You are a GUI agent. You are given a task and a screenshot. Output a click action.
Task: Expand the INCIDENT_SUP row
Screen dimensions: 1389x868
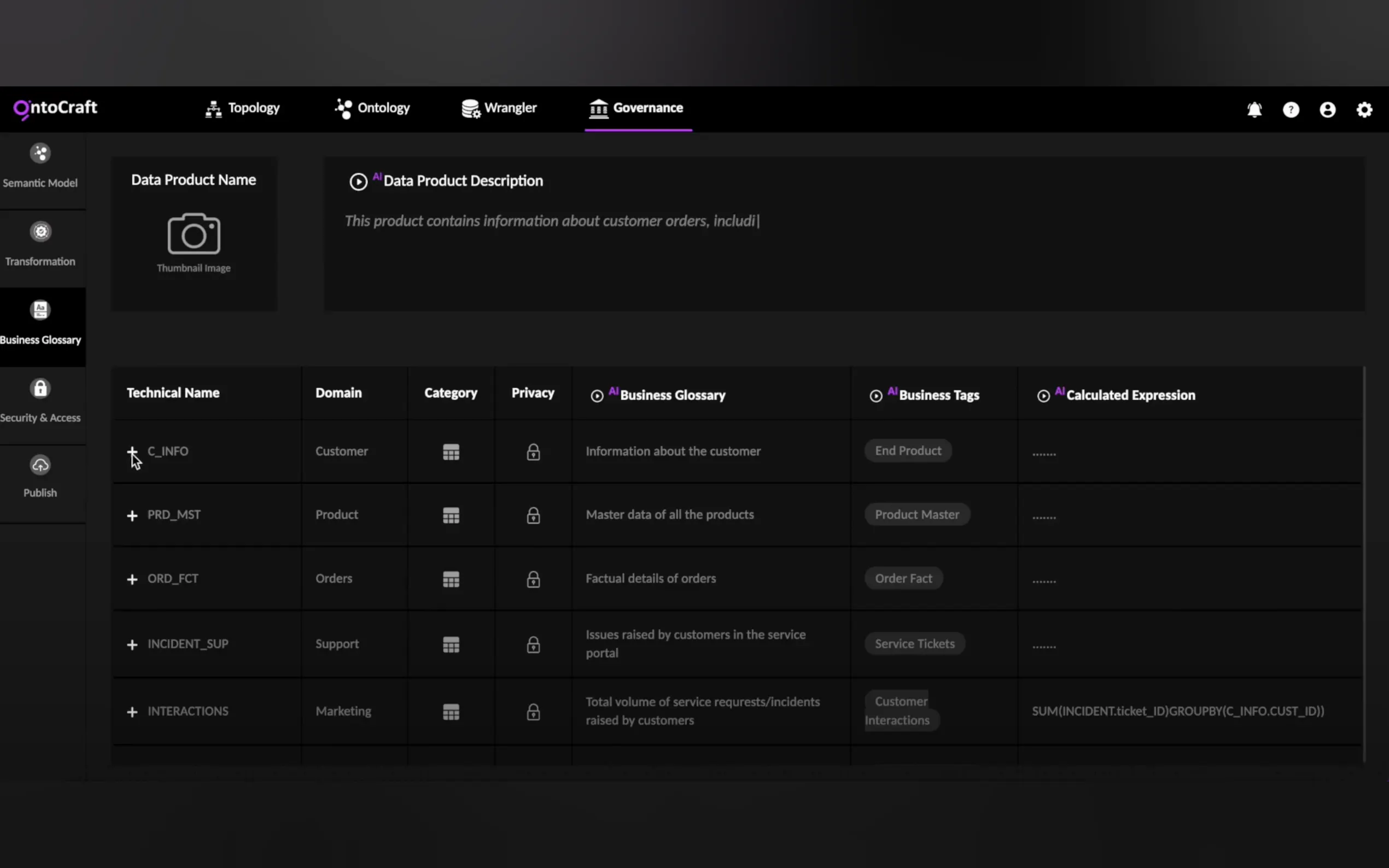pyautogui.click(x=132, y=644)
